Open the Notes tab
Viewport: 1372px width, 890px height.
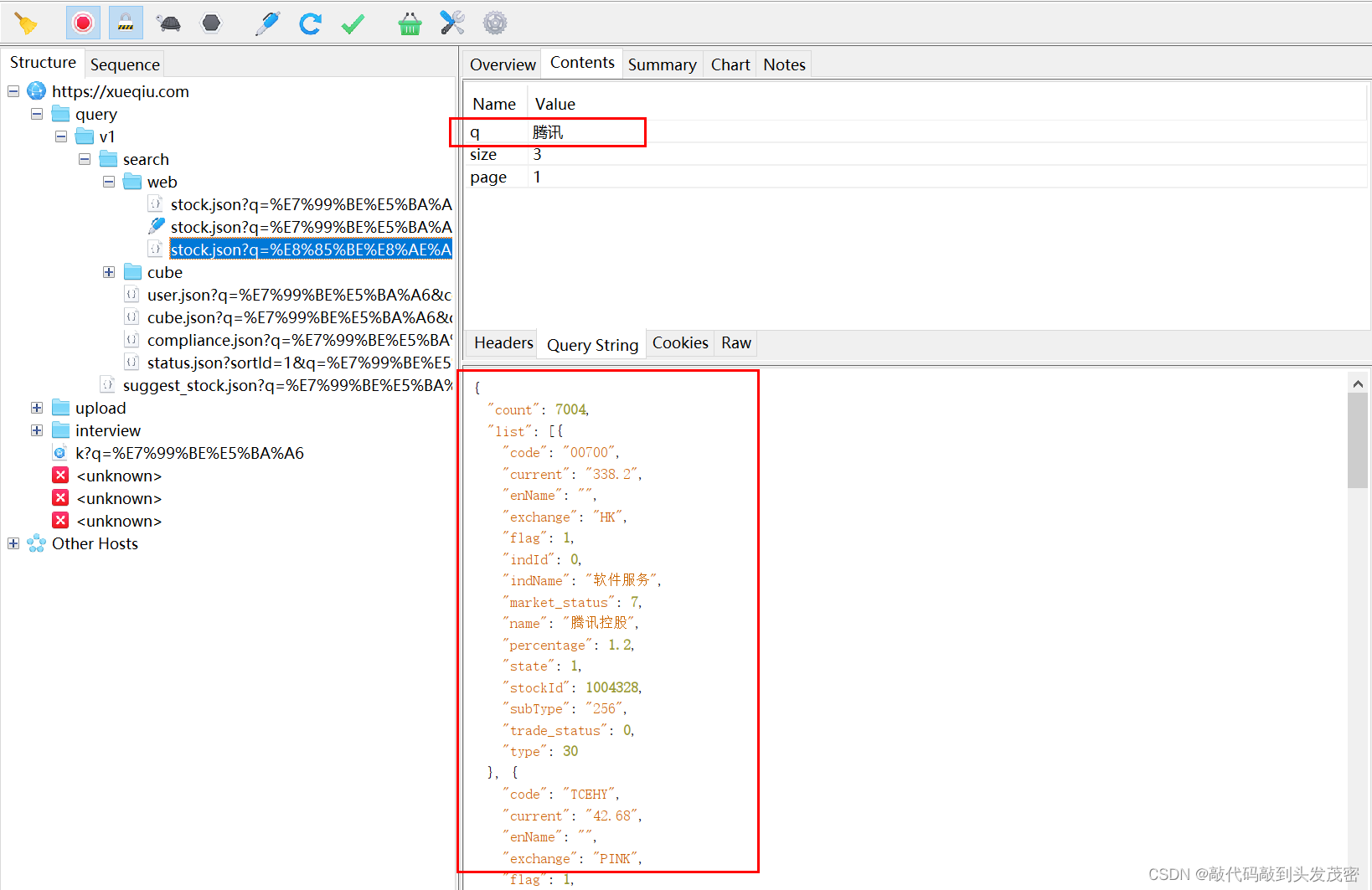[x=784, y=64]
